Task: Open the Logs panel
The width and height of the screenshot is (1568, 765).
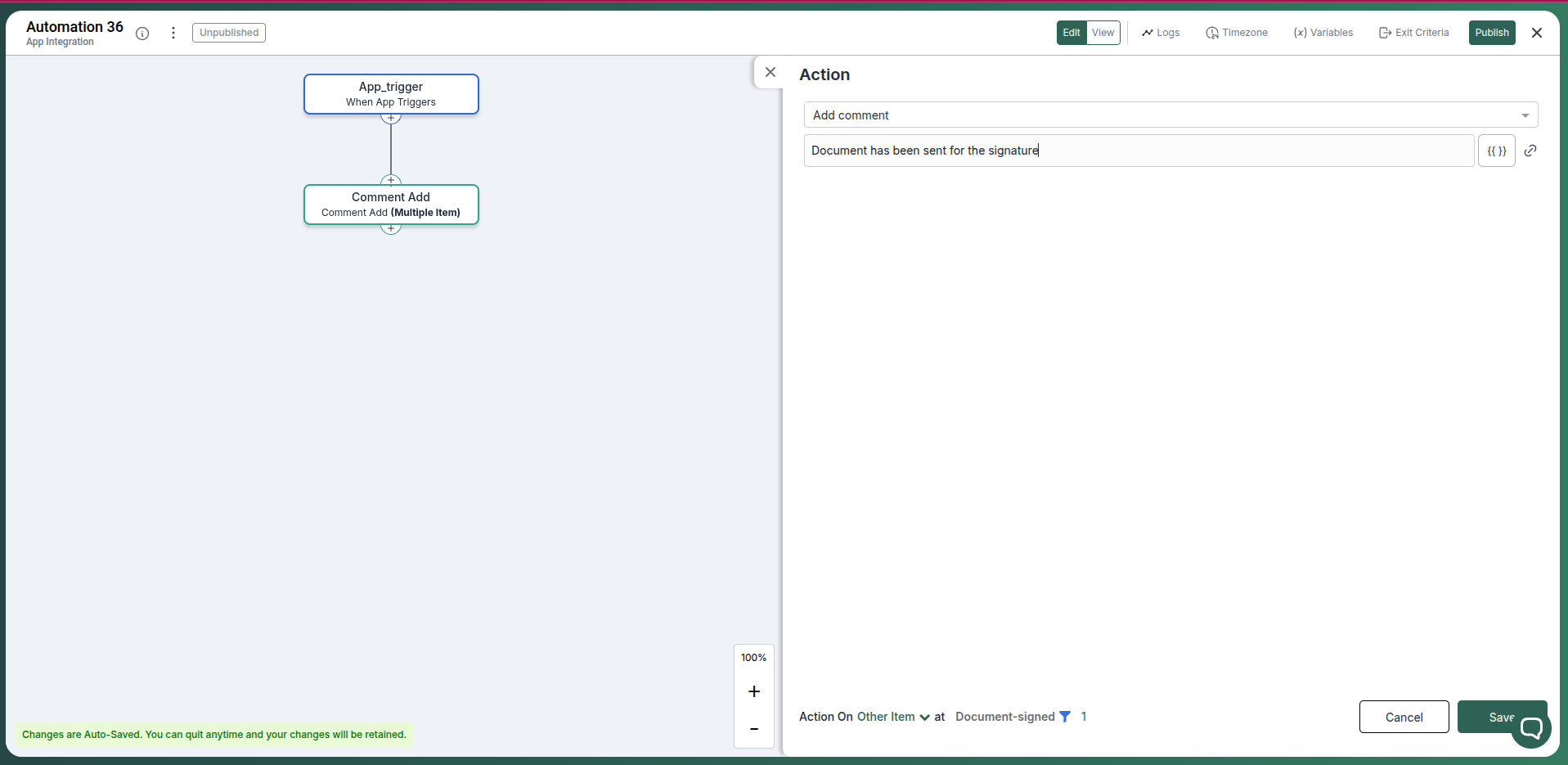Action: pos(1161,33)
